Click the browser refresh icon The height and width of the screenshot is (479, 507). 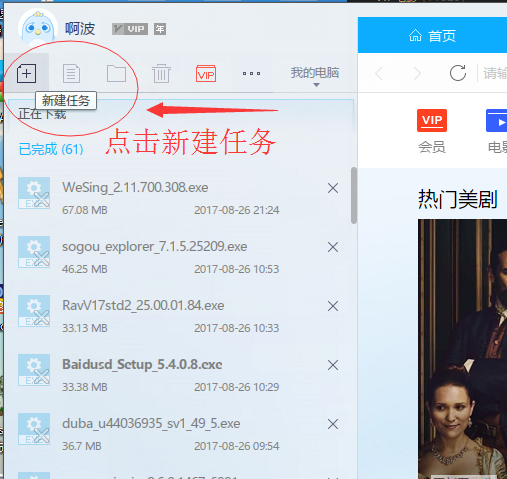pyautogui.click(x=458, y=73)
